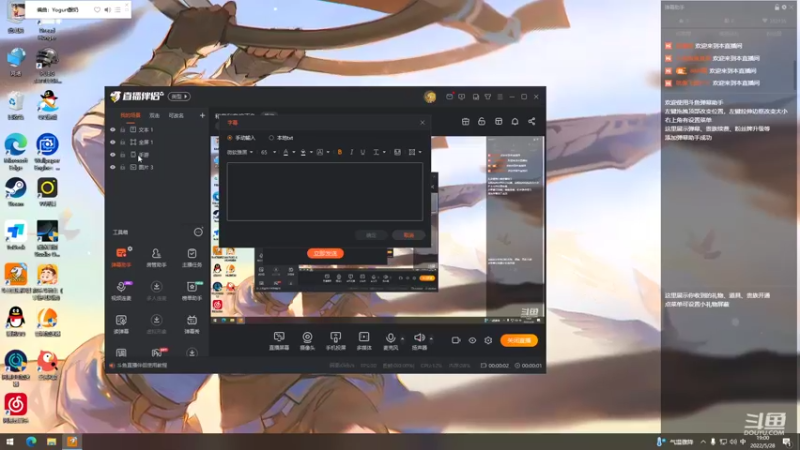800x450 pixels.
Task: Select the 全屏 1 source row
Action: coord(157,142)
